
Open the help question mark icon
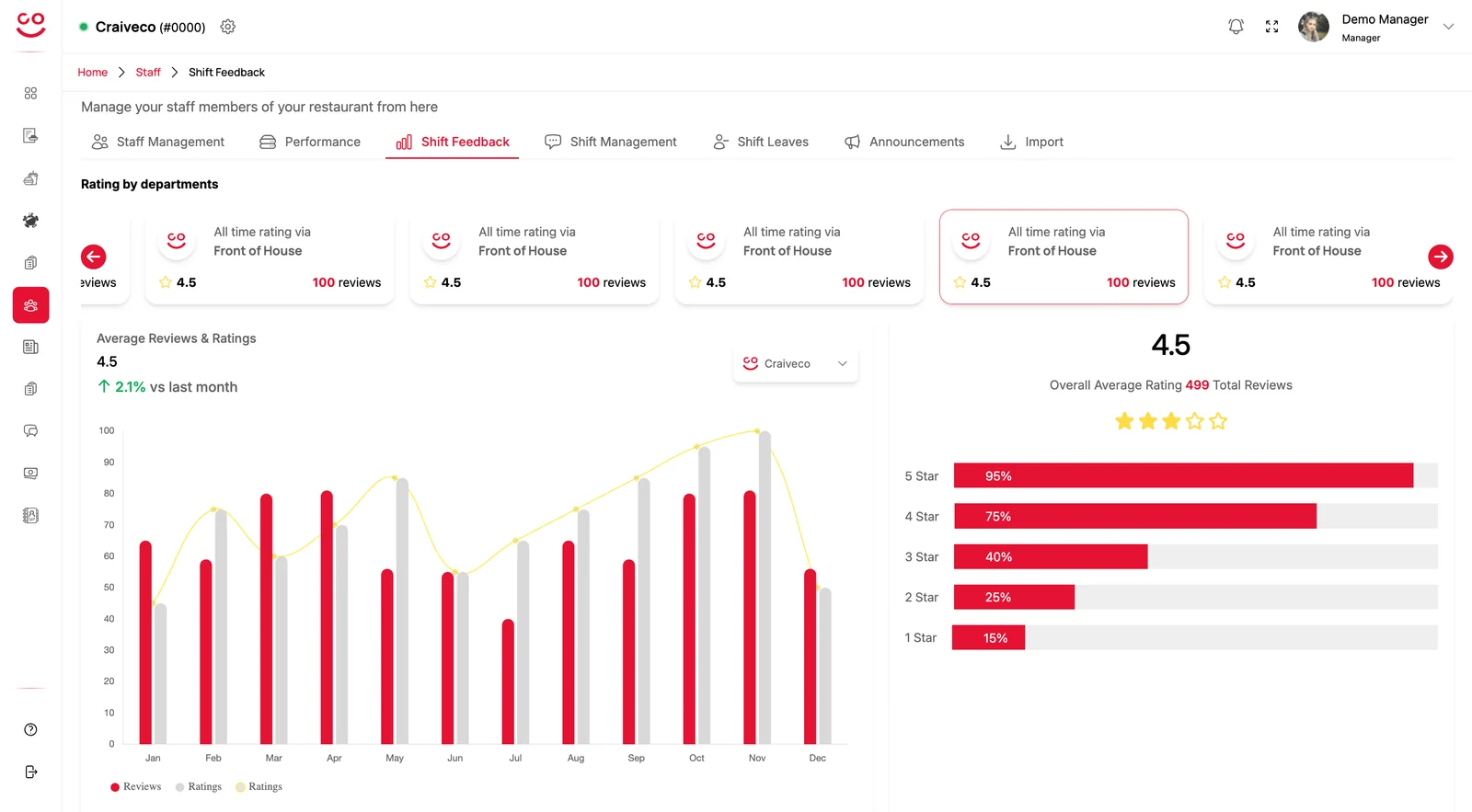30,730
